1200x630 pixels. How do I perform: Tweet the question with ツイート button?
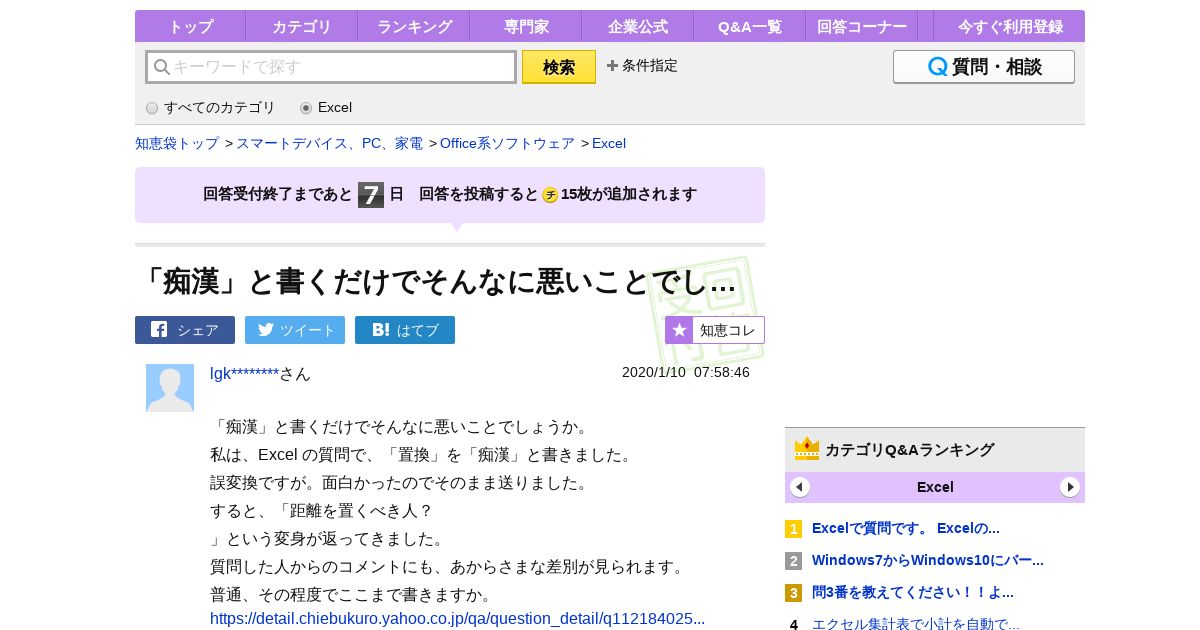(x=295, y=330)
